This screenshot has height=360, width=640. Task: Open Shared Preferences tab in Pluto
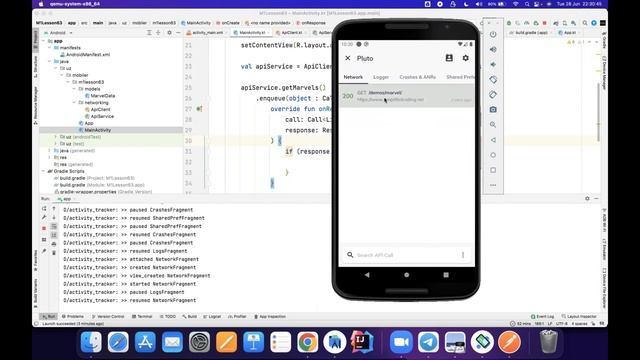coord(460,77)
